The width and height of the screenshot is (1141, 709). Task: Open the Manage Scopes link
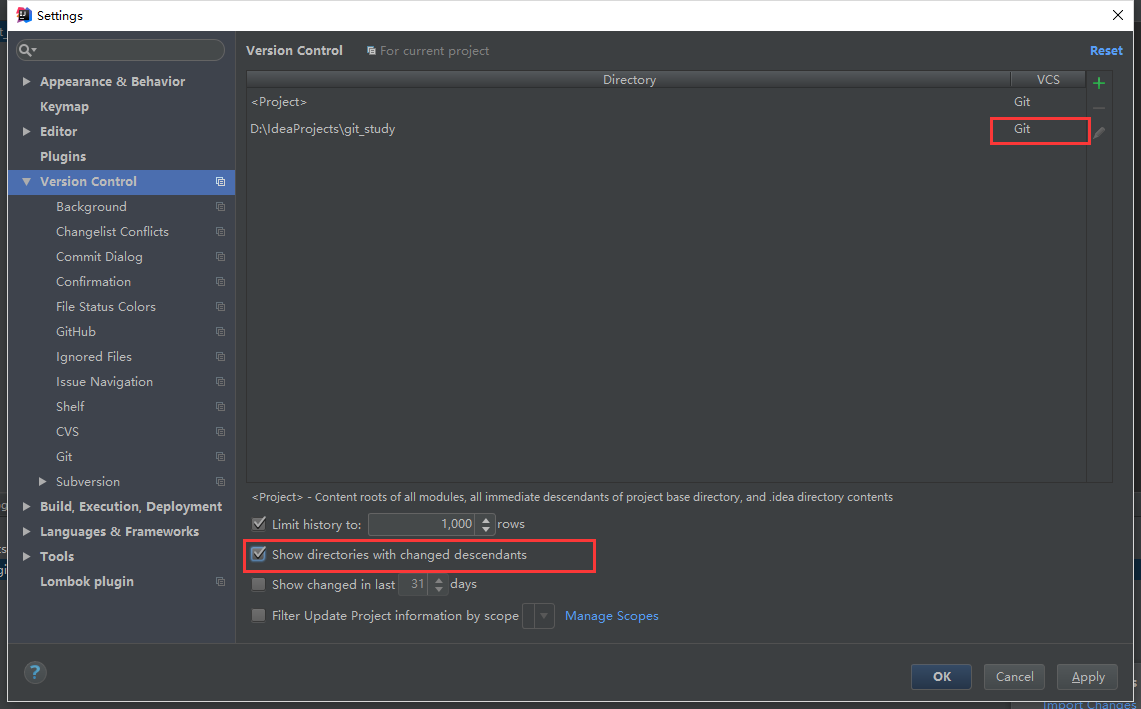click(611, 616)
